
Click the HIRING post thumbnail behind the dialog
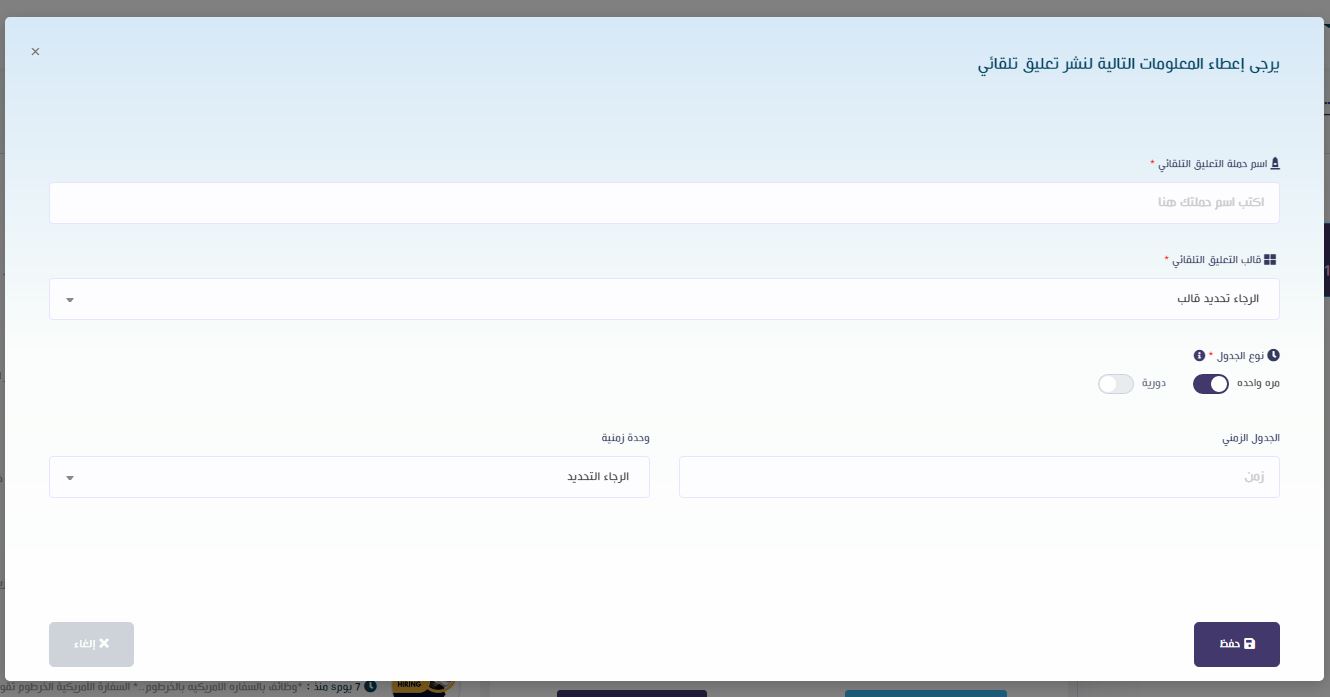[424, 687]
